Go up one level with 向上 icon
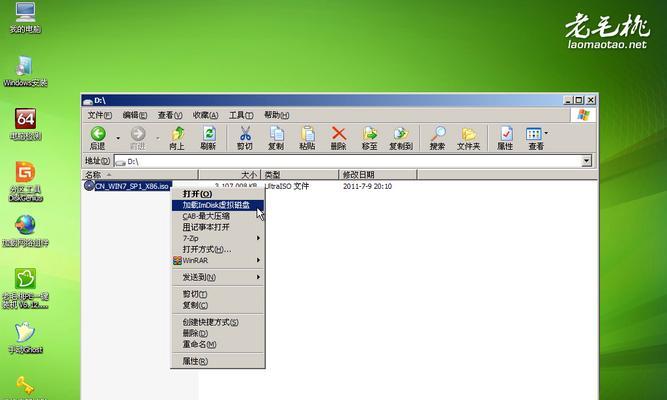Viewport: 667px width, 400px height. click(177, 134)
